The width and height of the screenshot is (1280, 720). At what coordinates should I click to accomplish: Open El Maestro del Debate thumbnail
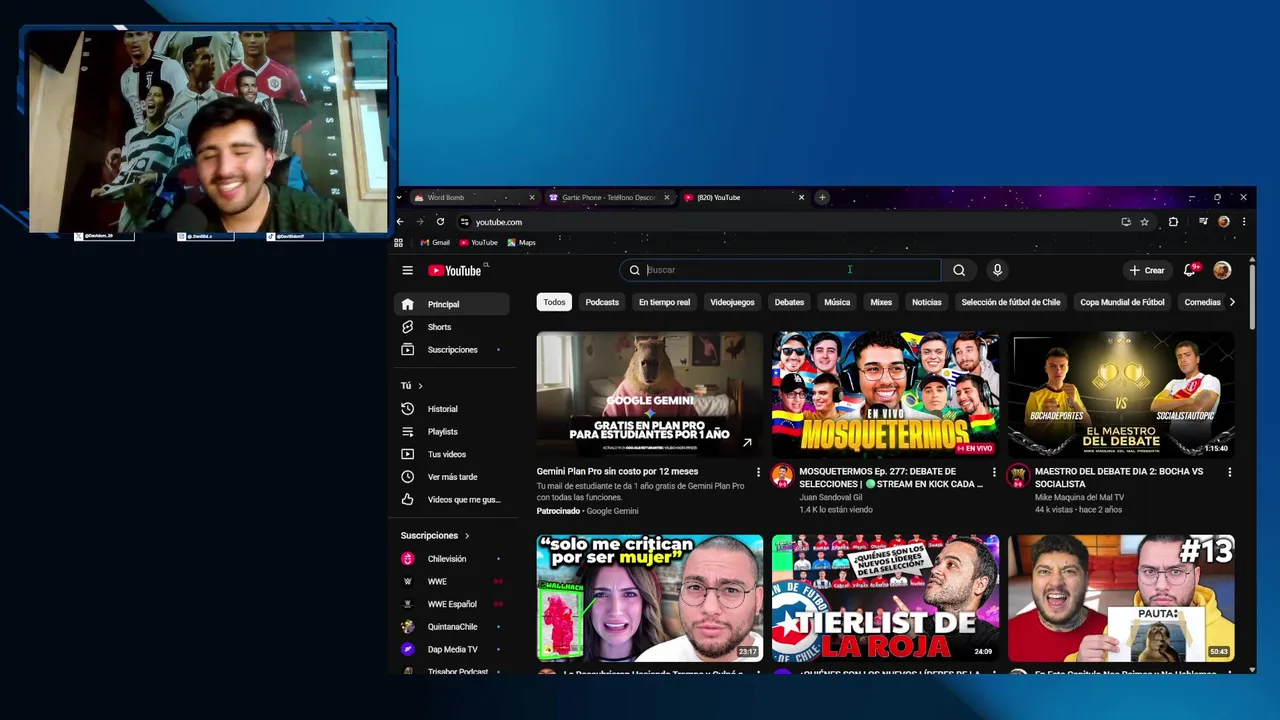coord(1121,394)
